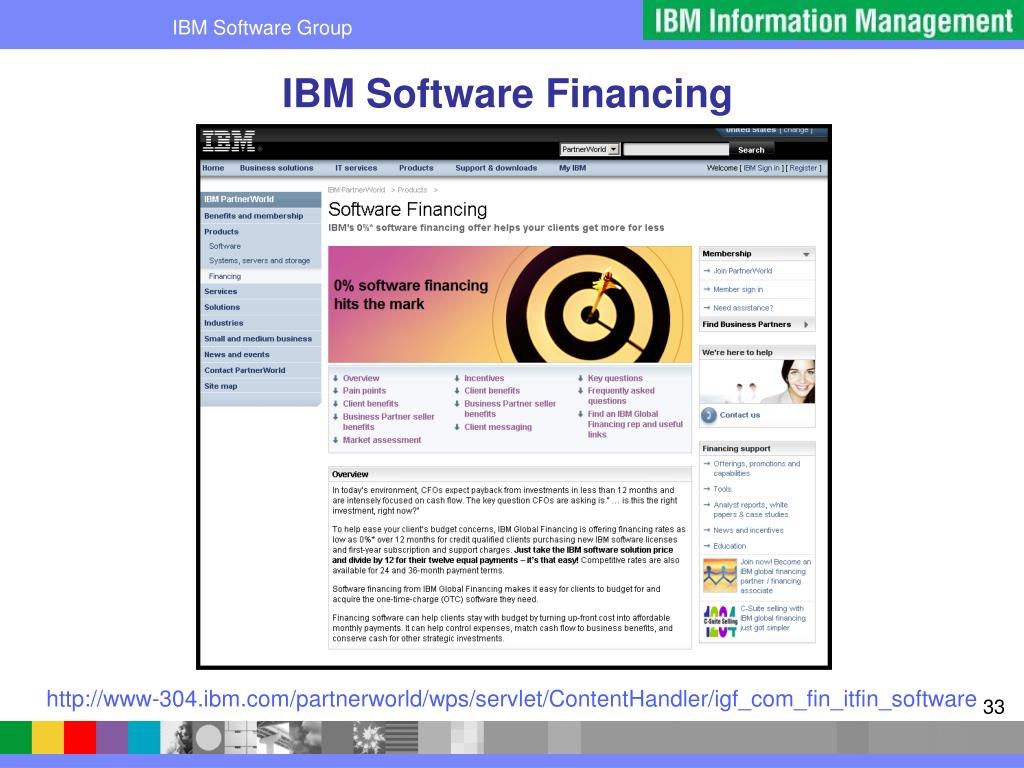This screenshot has height=768, width=1024.
Task: Select My IBM in the navigation bar
Action: [x=572, y=168]
